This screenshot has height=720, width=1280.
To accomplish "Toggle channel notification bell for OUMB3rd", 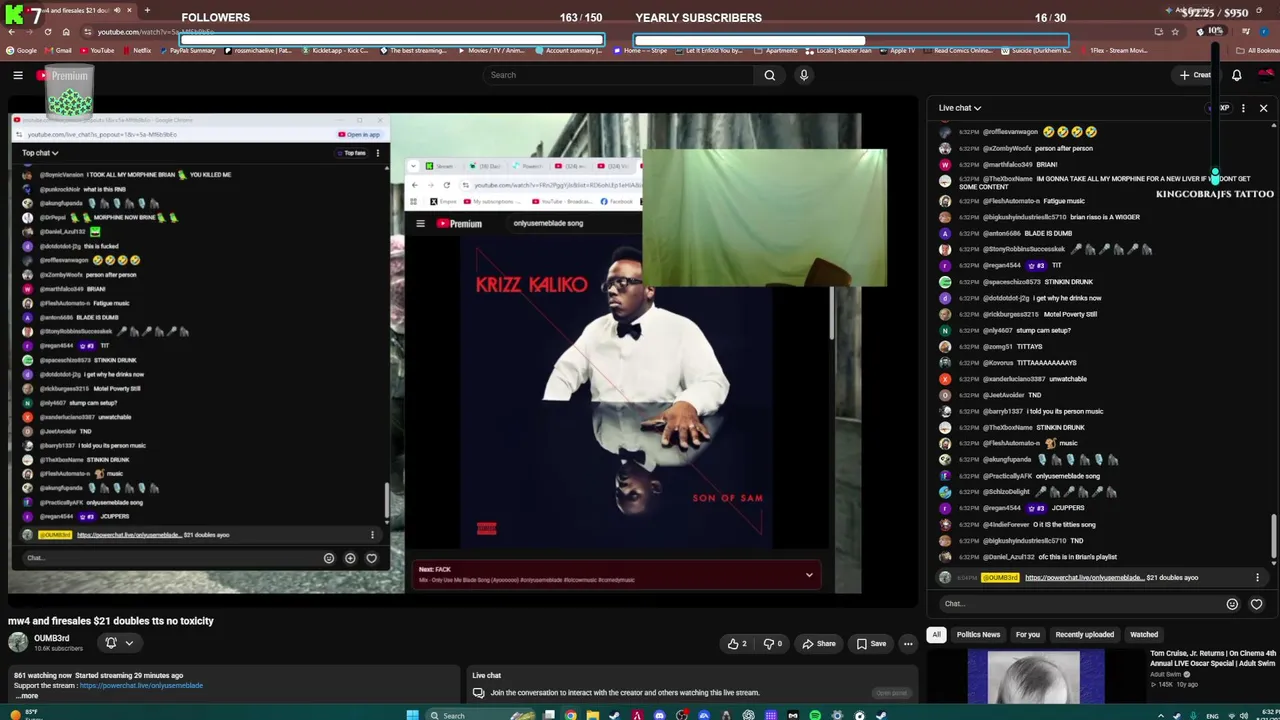I will point(111,643).
